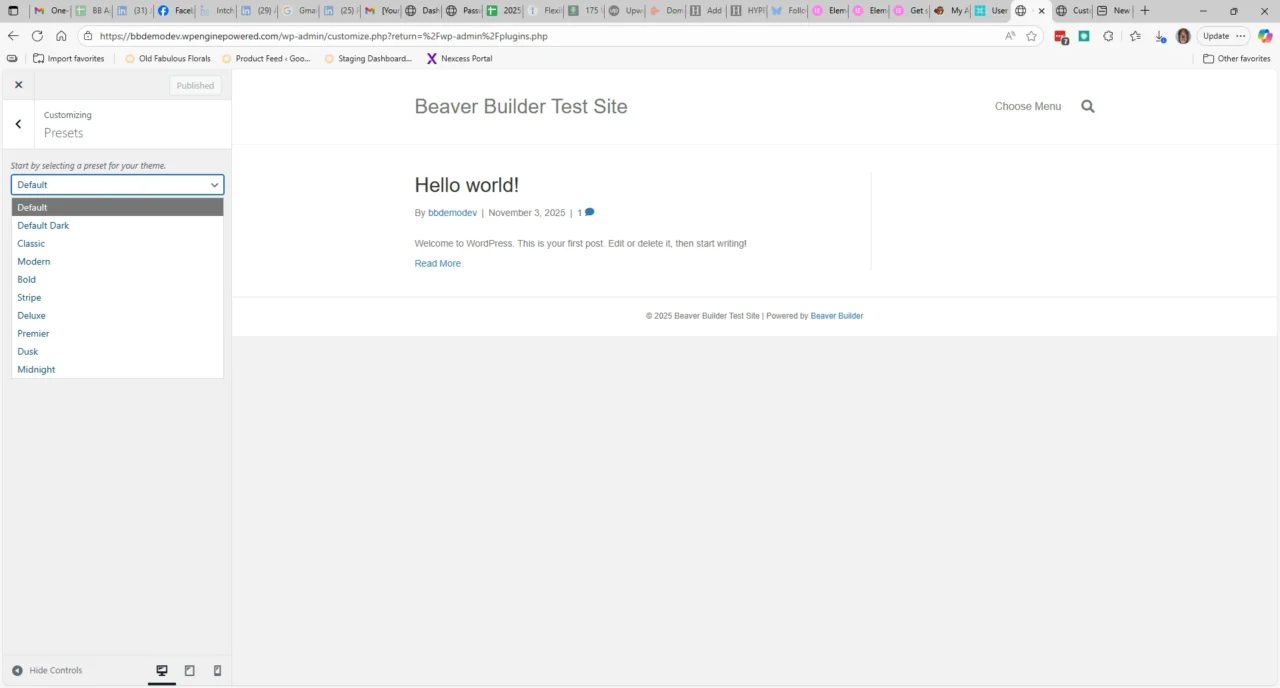
Task: Select the Midnight preset option
Action: click(x=36, y=369)
